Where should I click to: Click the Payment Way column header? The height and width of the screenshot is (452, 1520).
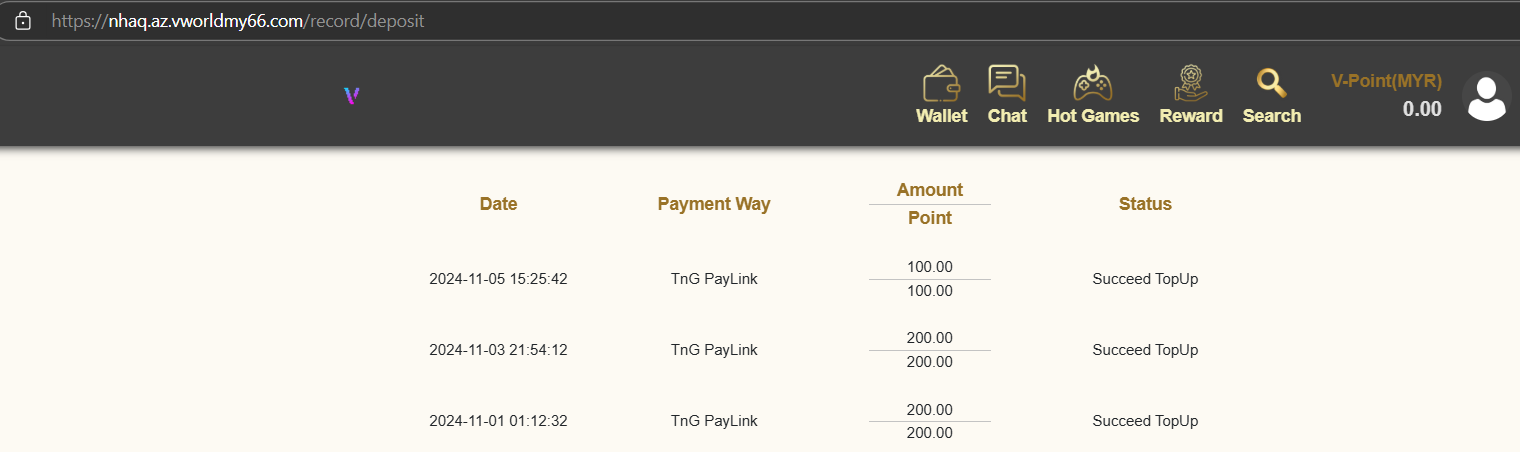click(714, 204)
